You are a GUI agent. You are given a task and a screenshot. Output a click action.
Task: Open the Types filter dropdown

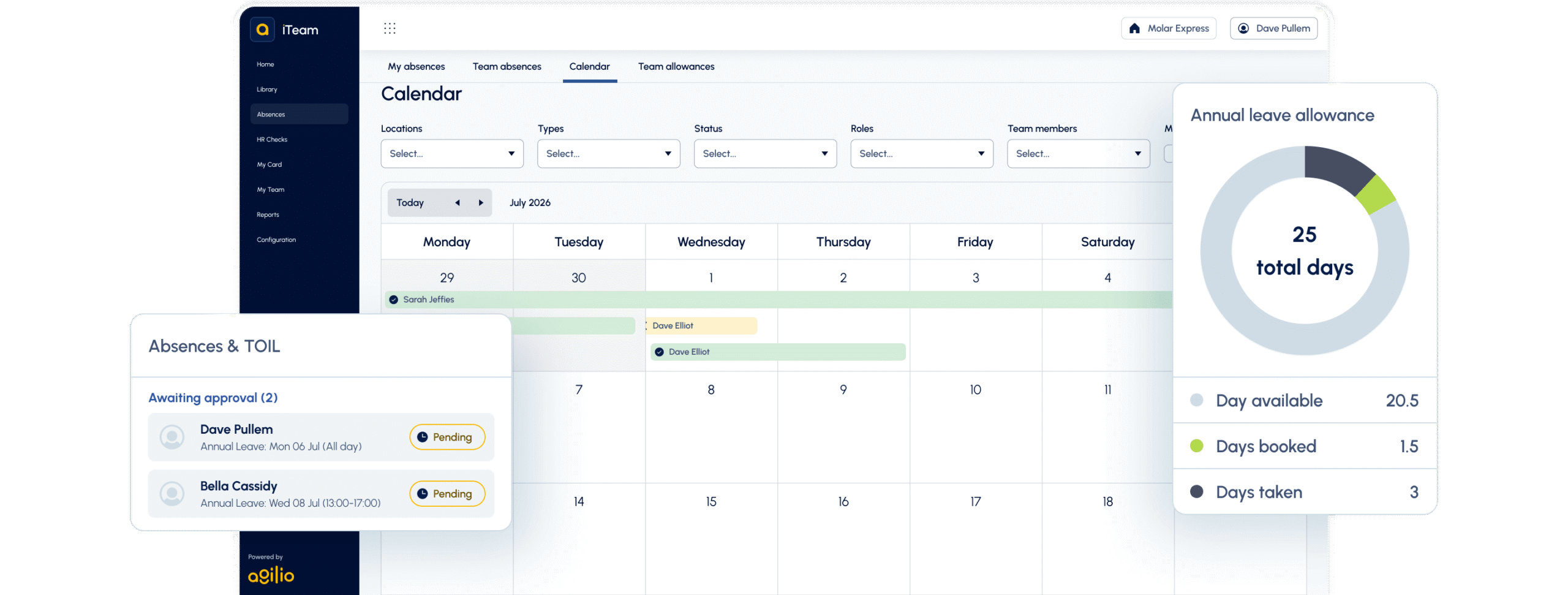(x=608, y=154)
